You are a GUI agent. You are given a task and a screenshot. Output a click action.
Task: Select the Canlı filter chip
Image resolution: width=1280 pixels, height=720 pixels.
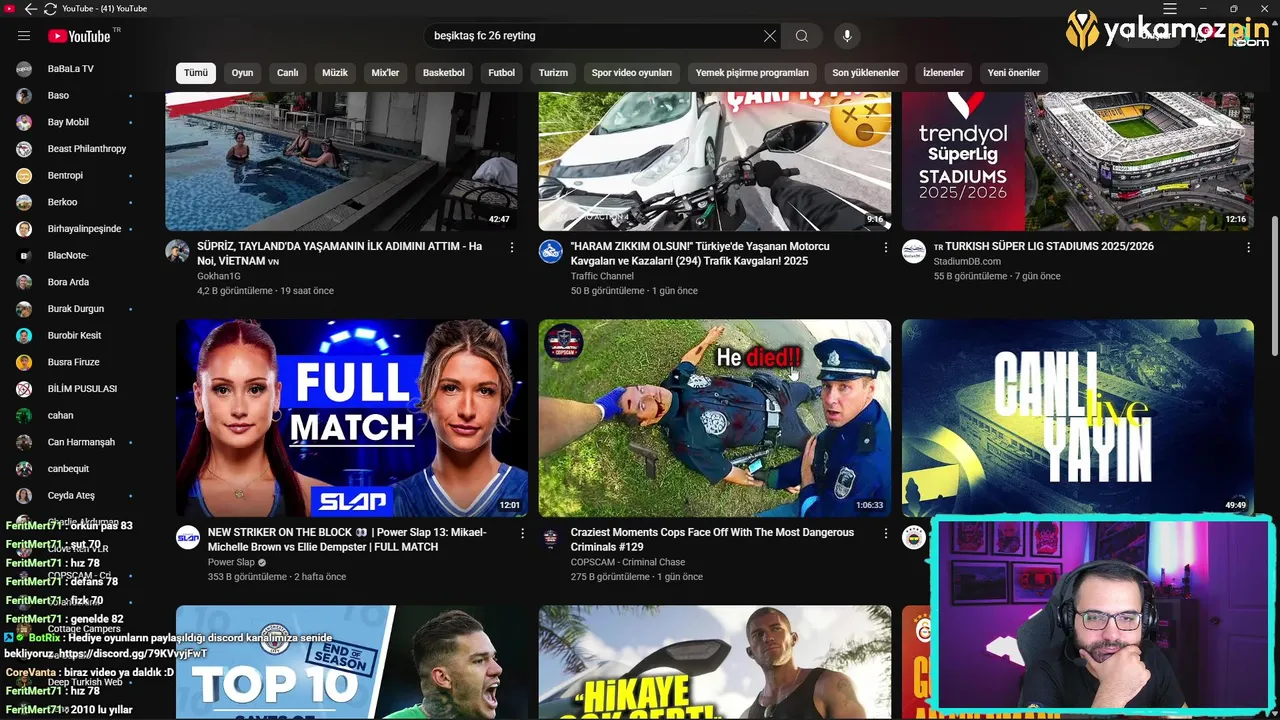288,73
